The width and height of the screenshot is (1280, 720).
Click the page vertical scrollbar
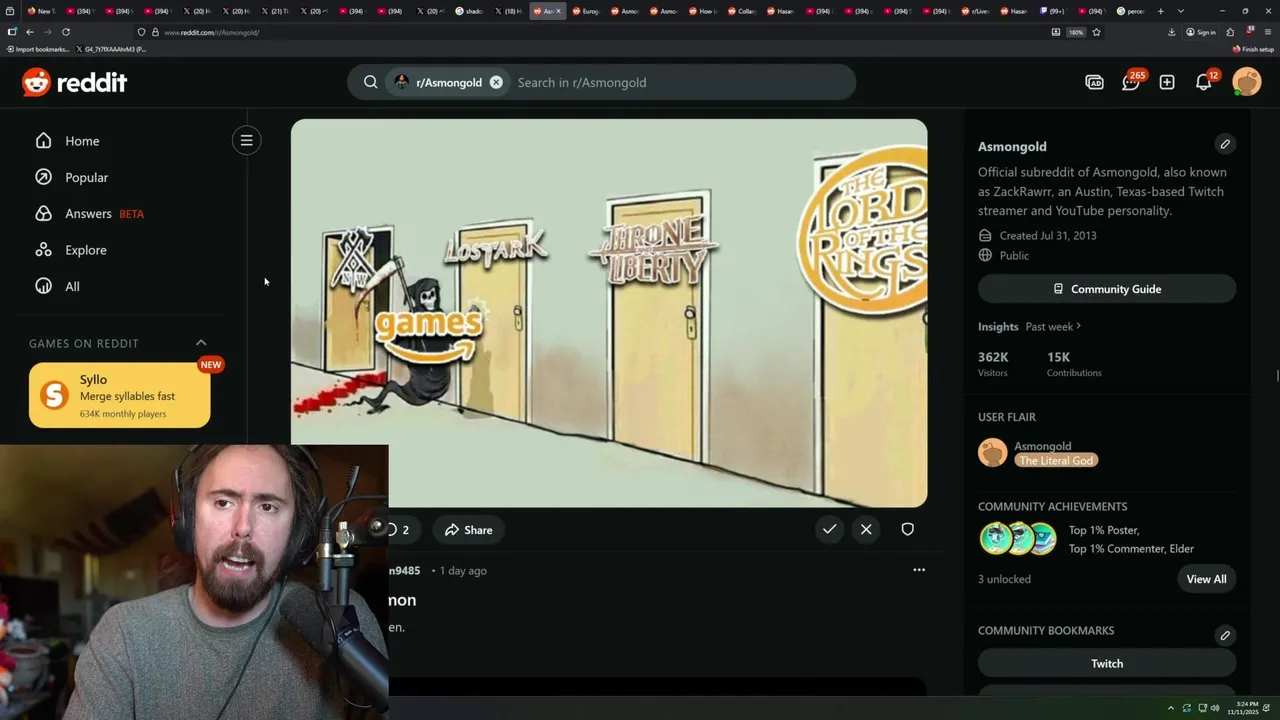[x=1277, y=376]
